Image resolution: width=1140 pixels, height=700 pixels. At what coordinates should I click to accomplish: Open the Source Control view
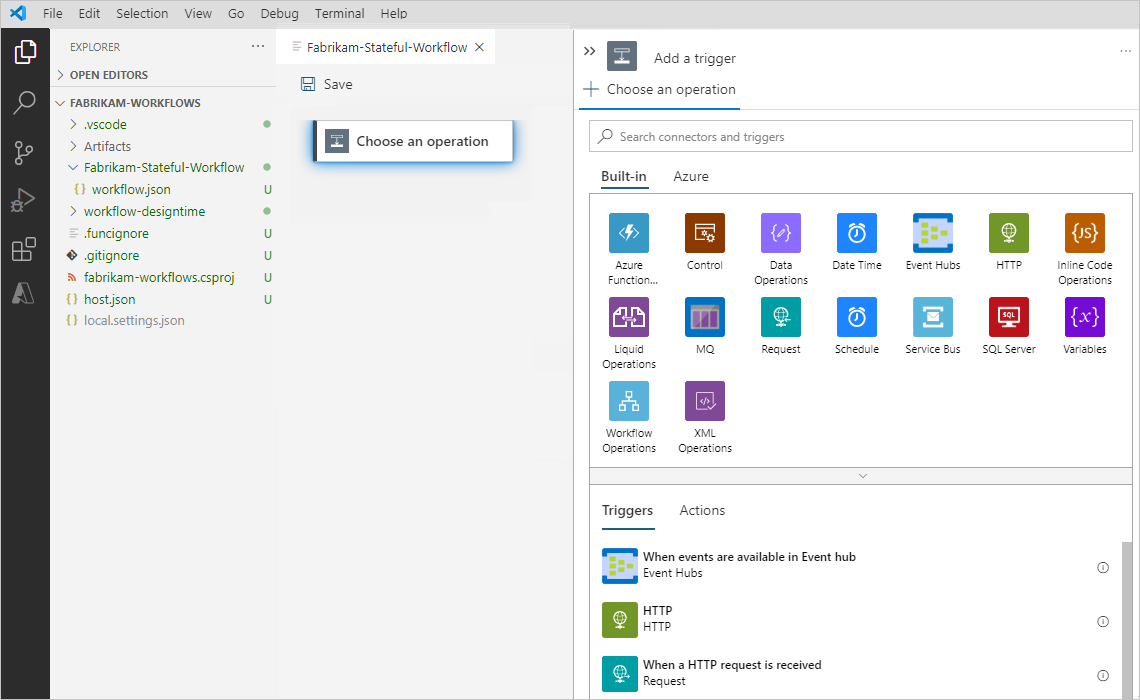click(24, 153)
